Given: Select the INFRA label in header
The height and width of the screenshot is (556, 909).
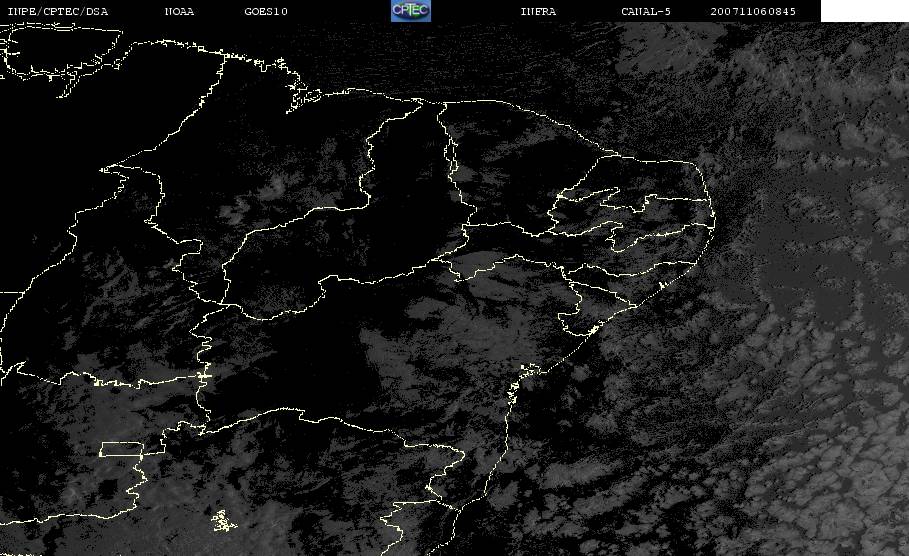Looking at the screenshot, I should [538, 12].
